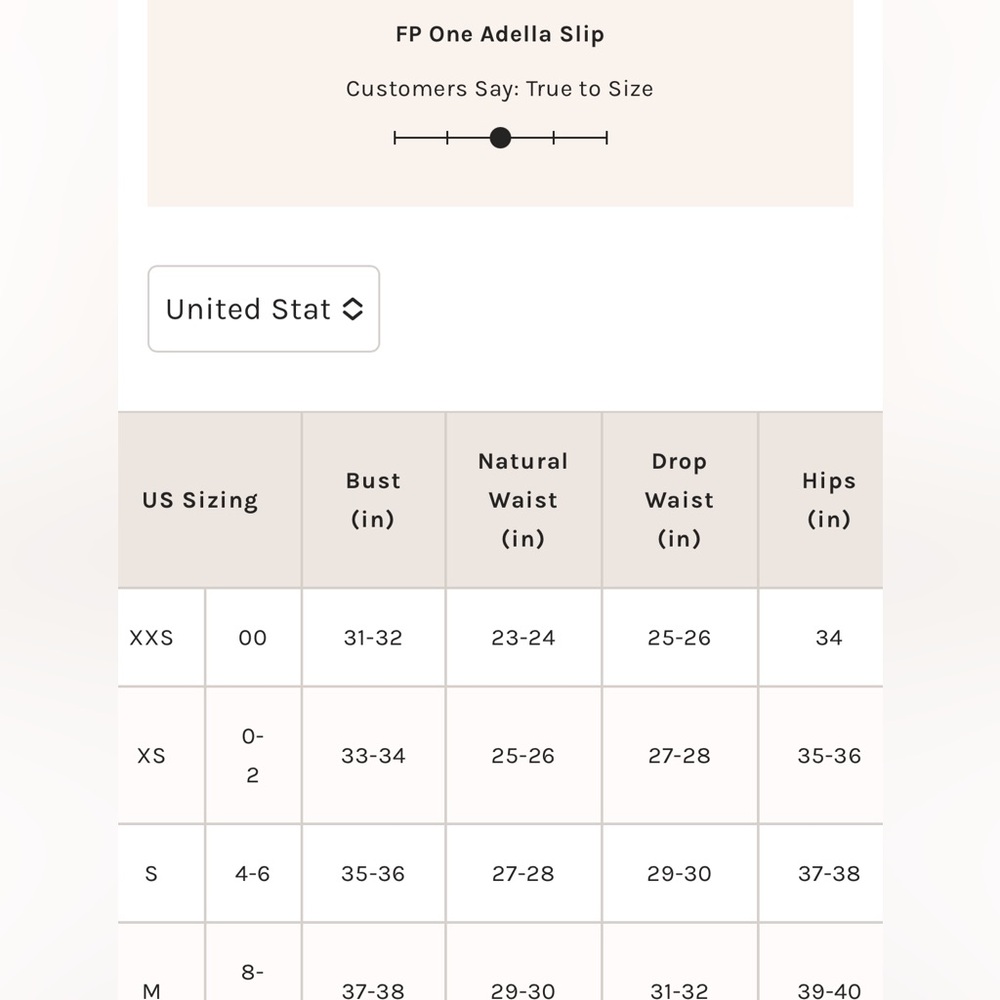Select the Natural Waist (in) column header
The image size is (1000, 1000).
[x=523, y=500]
